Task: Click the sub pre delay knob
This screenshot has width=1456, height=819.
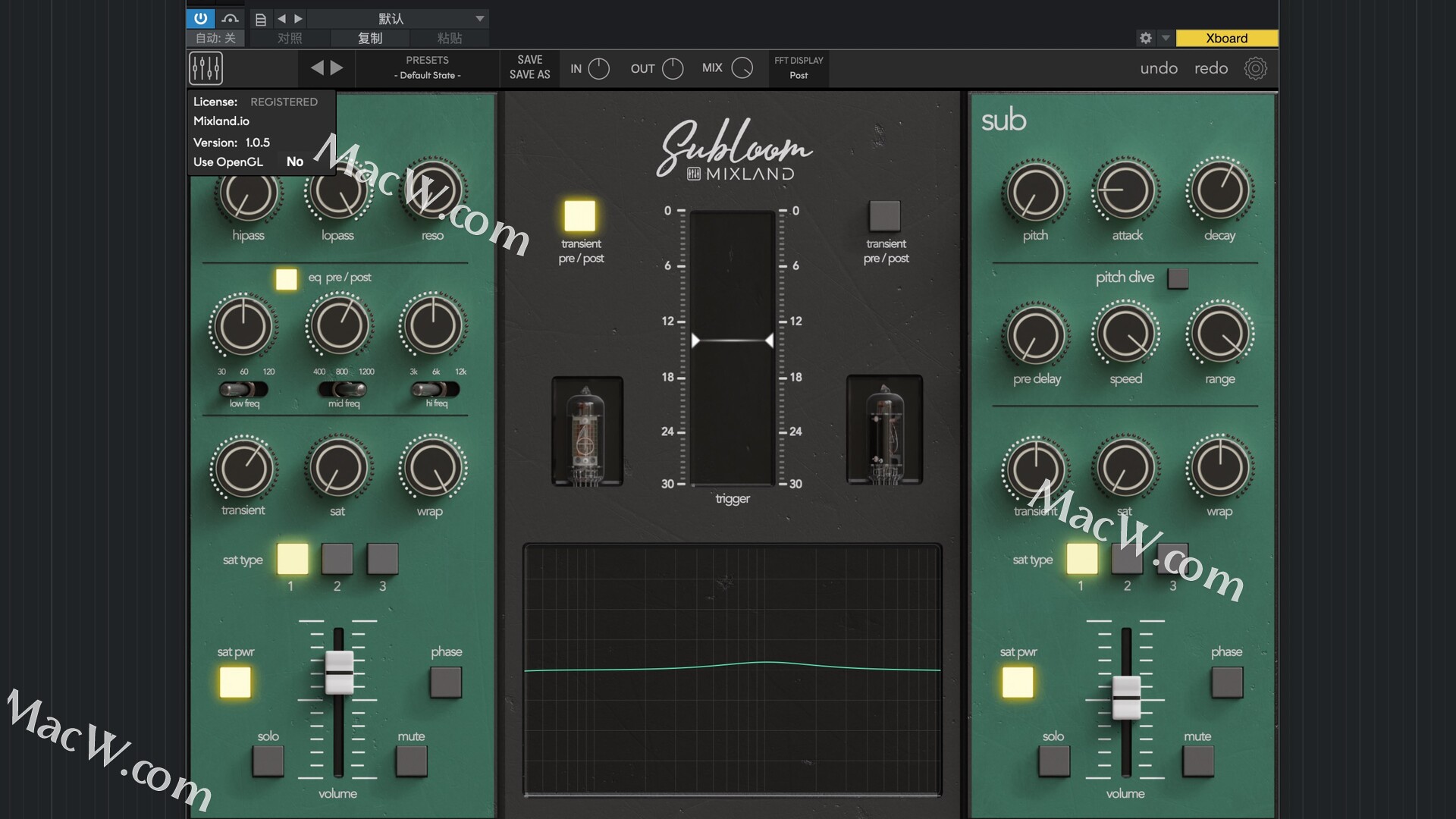Action: (1036, 334)
